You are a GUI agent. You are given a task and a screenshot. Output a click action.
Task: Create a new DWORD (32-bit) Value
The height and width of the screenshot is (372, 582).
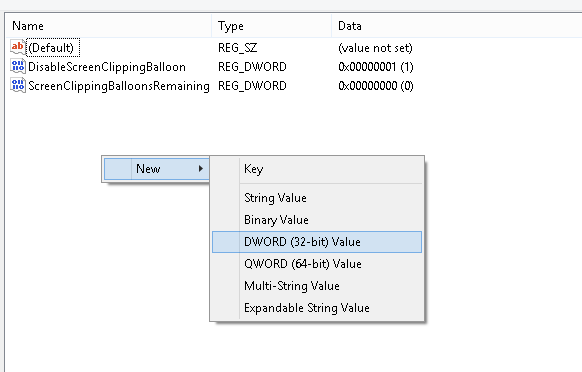[x=317, y=242]
